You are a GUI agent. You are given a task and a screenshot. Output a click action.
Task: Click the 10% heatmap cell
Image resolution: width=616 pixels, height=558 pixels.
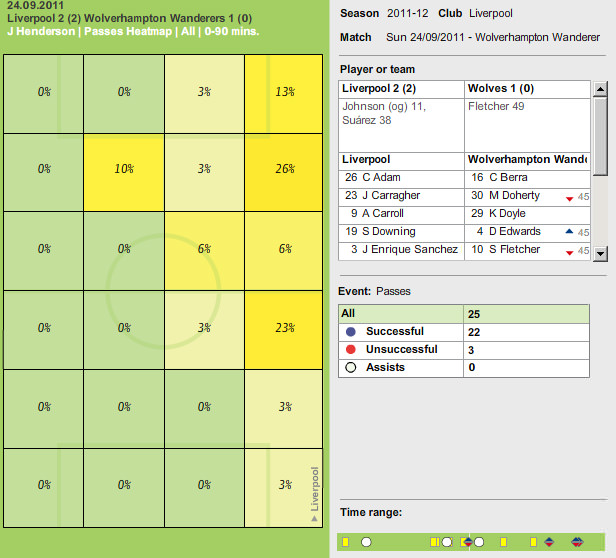124,173
